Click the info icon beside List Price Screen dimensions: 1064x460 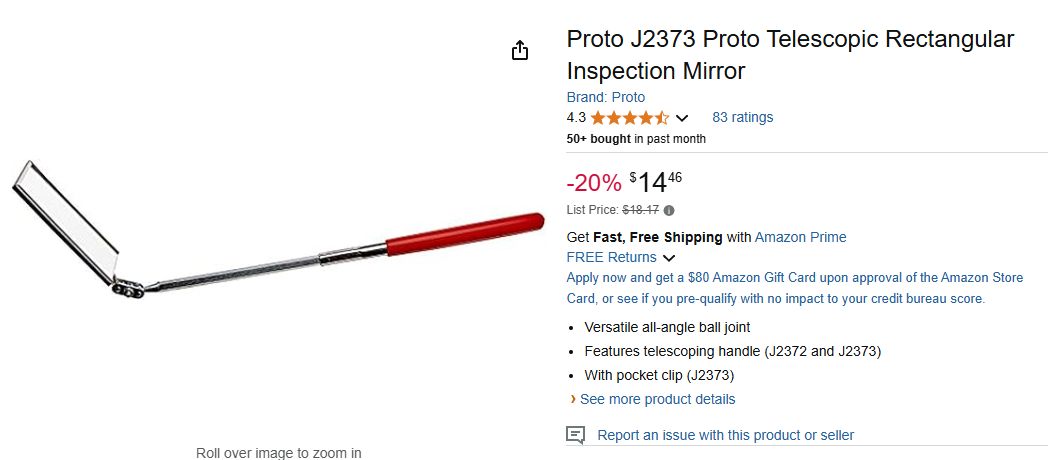[669, 211]
